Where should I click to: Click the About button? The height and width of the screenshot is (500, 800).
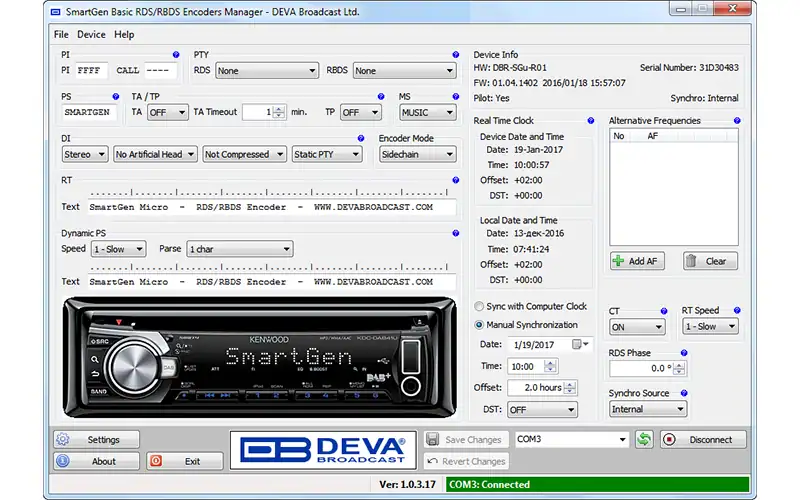(96, 461)
